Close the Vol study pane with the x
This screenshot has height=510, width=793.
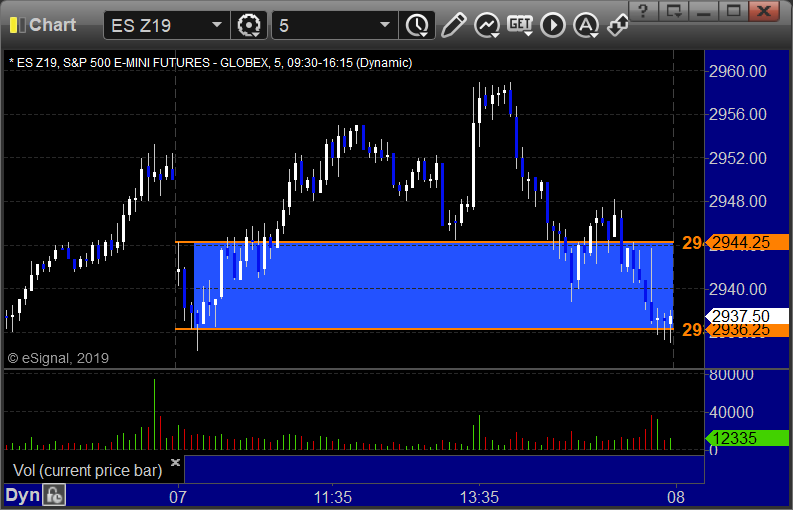175,462
